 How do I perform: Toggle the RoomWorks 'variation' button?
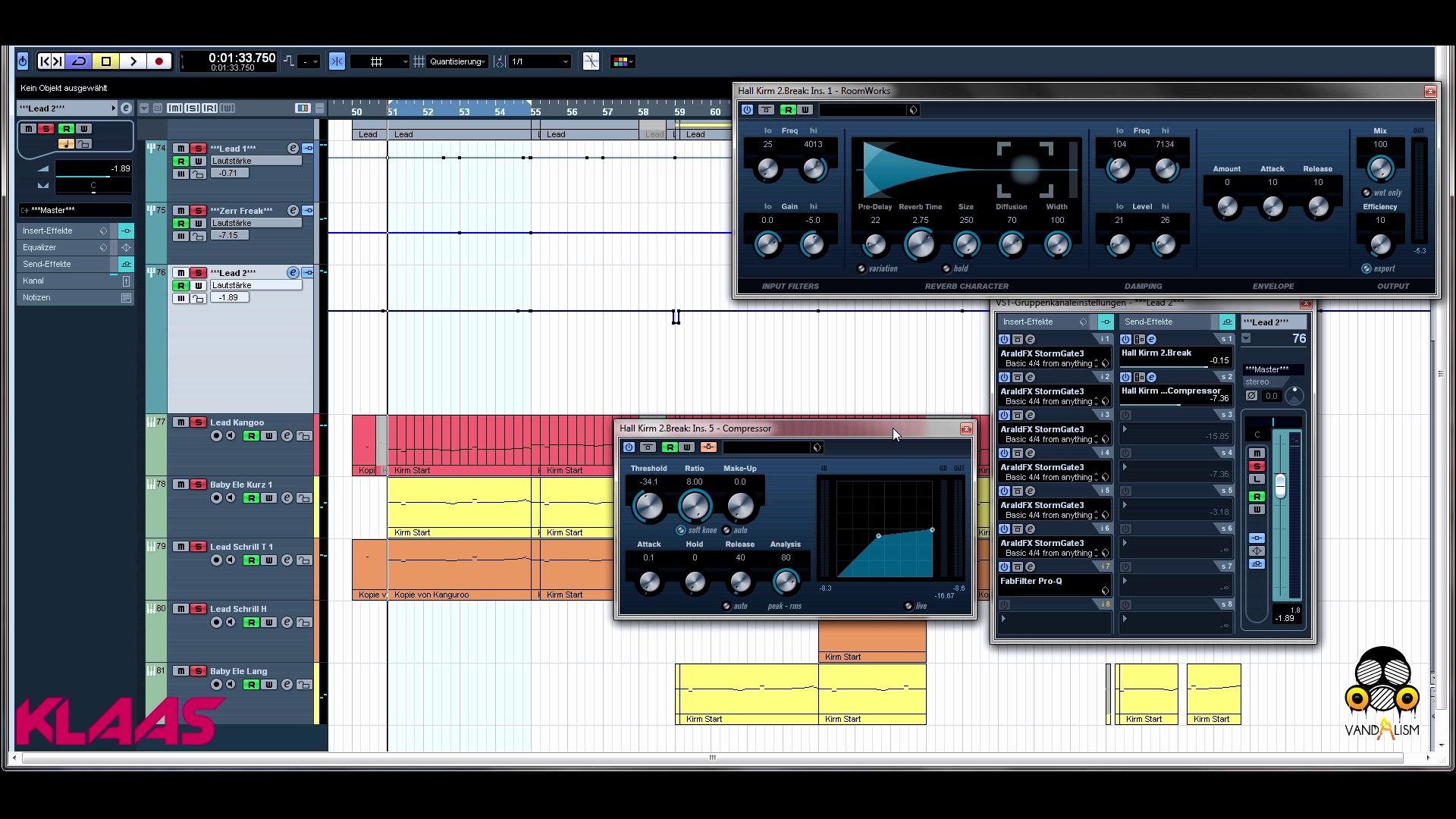[x=861, y=268]
